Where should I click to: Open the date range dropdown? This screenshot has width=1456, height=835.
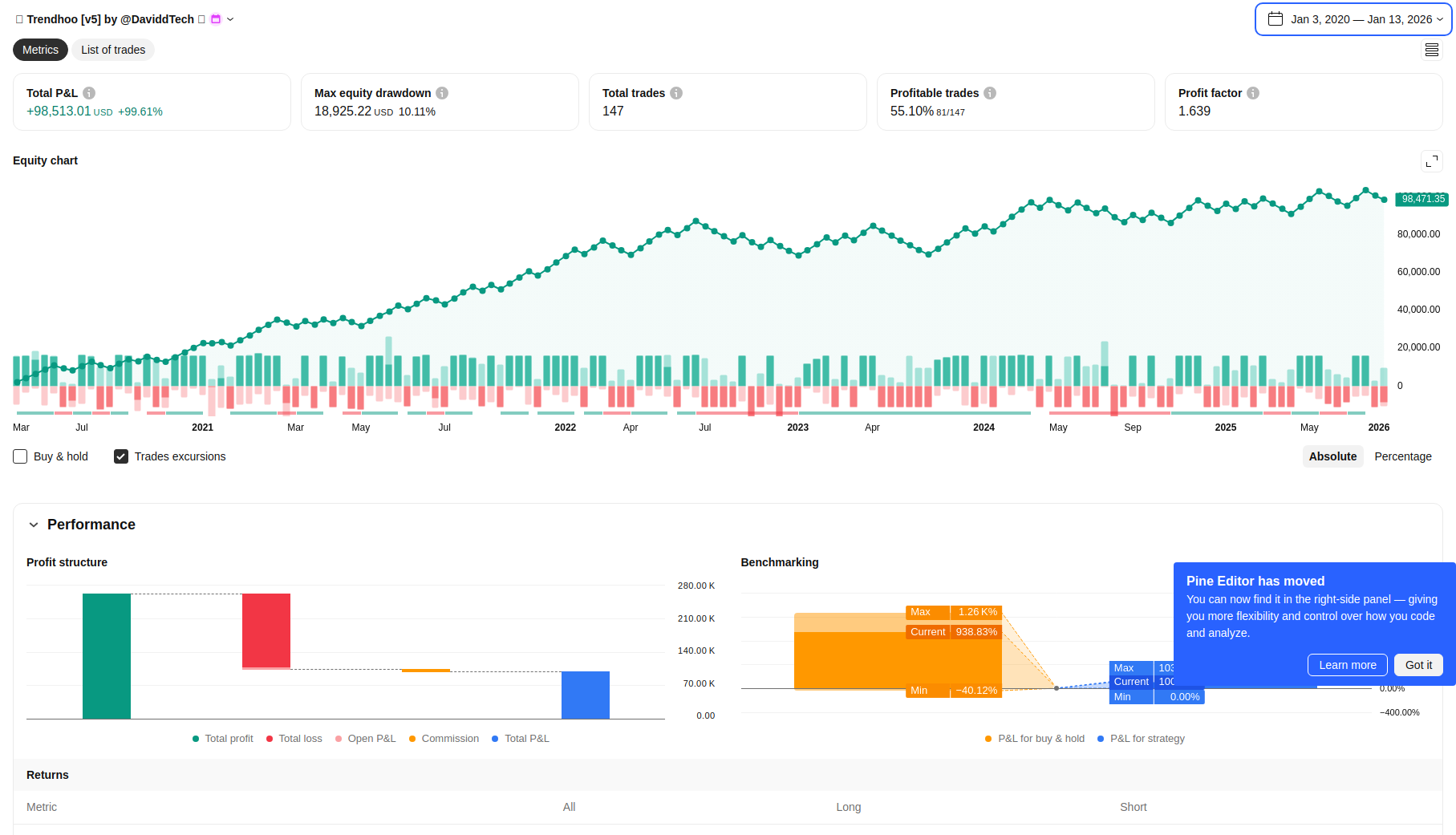click(1353, 19)
